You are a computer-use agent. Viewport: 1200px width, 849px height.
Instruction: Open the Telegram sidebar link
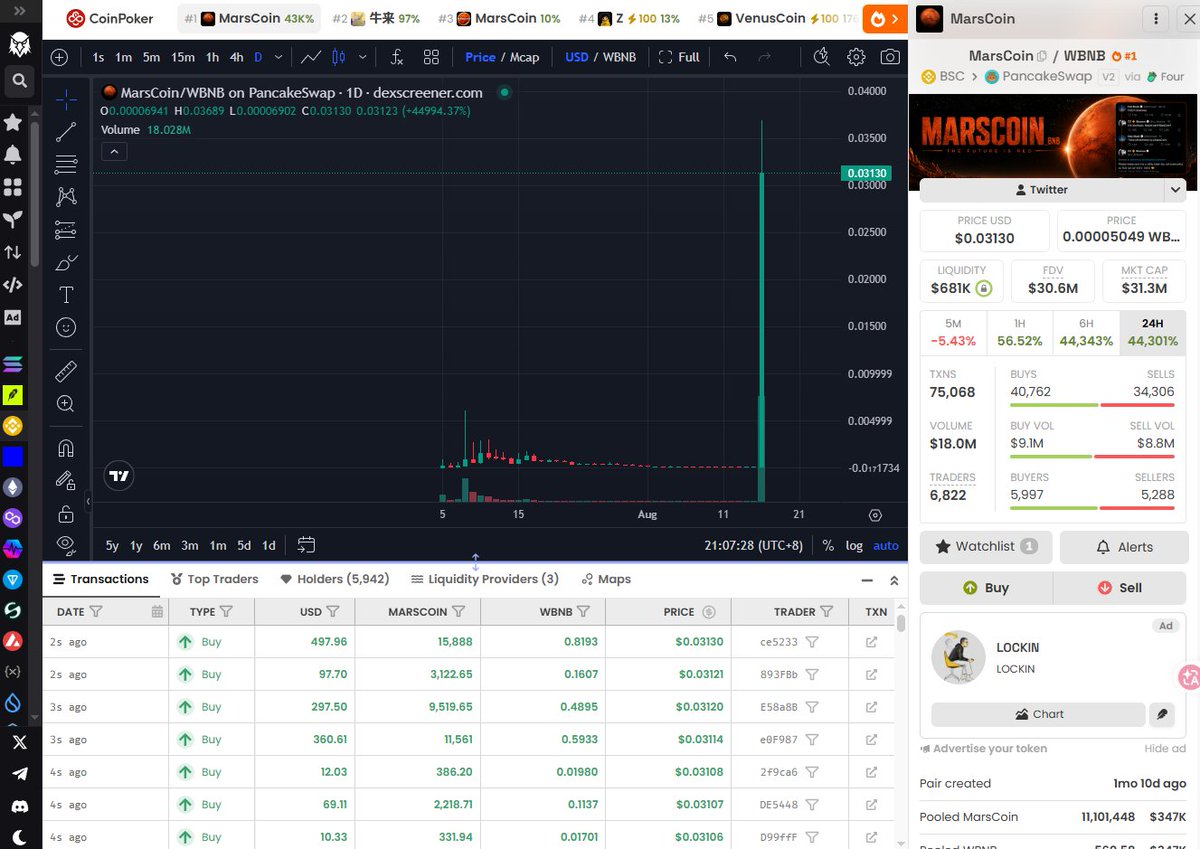point(19,774)
